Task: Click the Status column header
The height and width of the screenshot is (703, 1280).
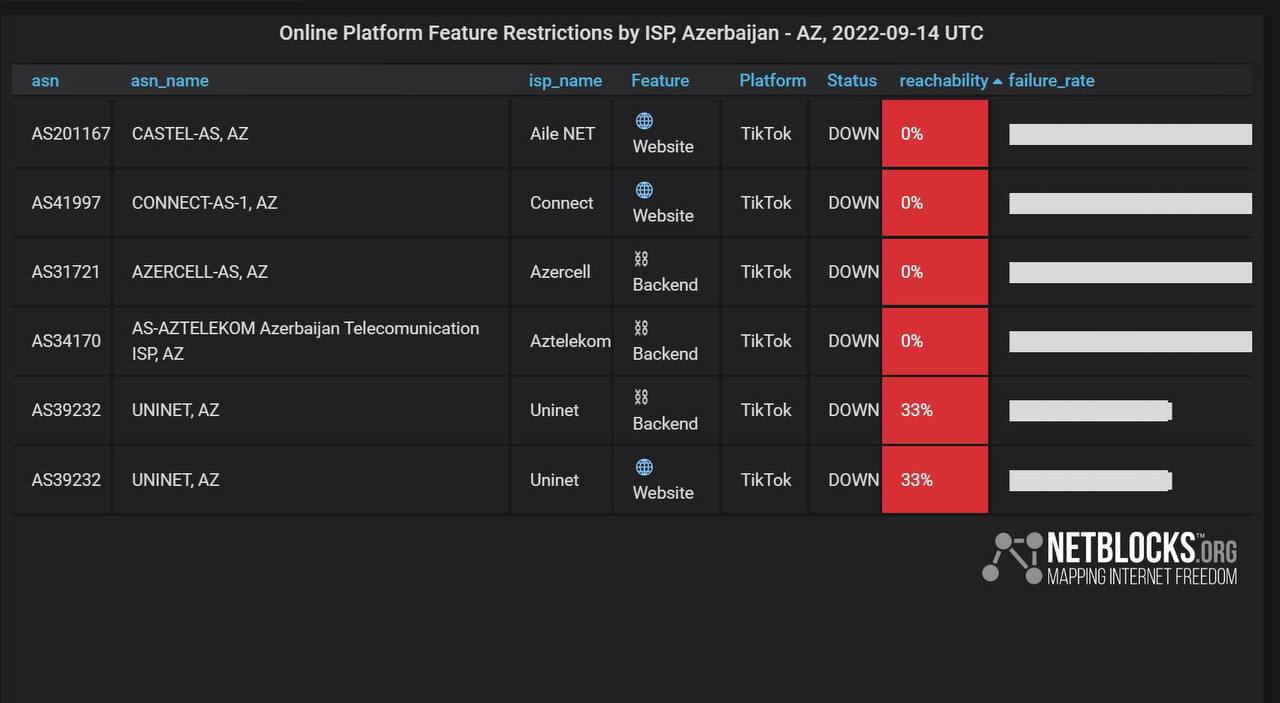Action: (x=851, y=81)
